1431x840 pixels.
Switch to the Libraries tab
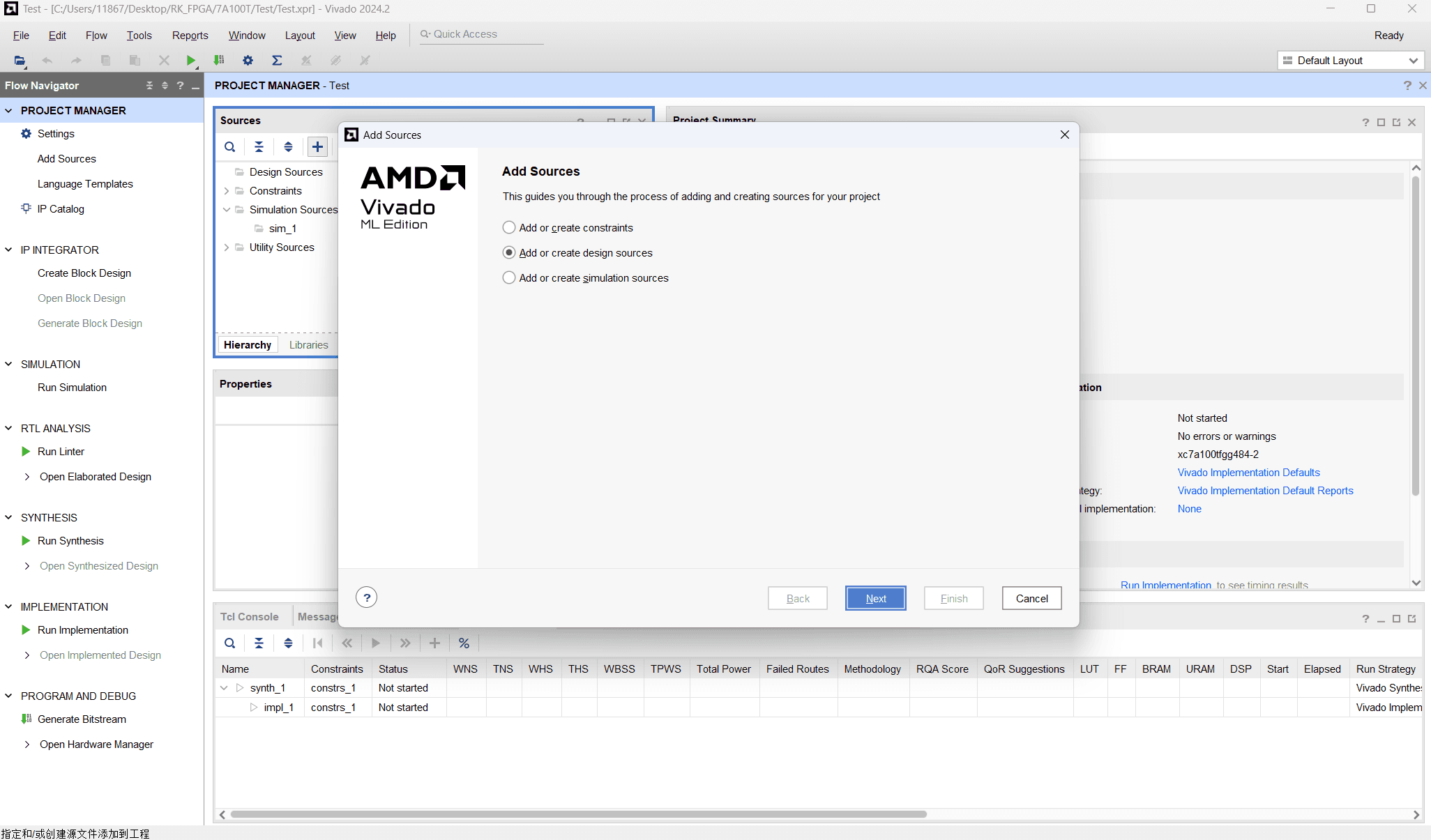pos(308,345)
